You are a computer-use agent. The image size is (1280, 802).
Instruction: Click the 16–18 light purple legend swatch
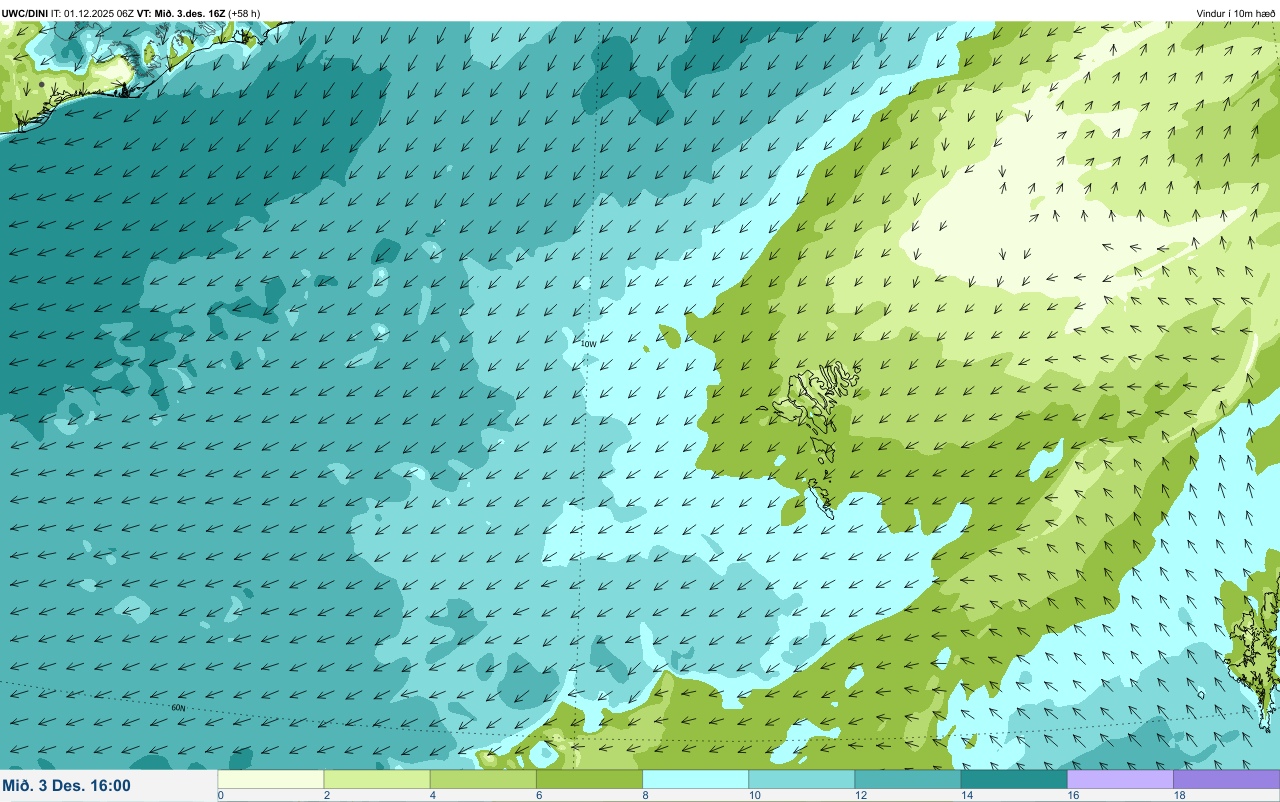[1120, 779]
